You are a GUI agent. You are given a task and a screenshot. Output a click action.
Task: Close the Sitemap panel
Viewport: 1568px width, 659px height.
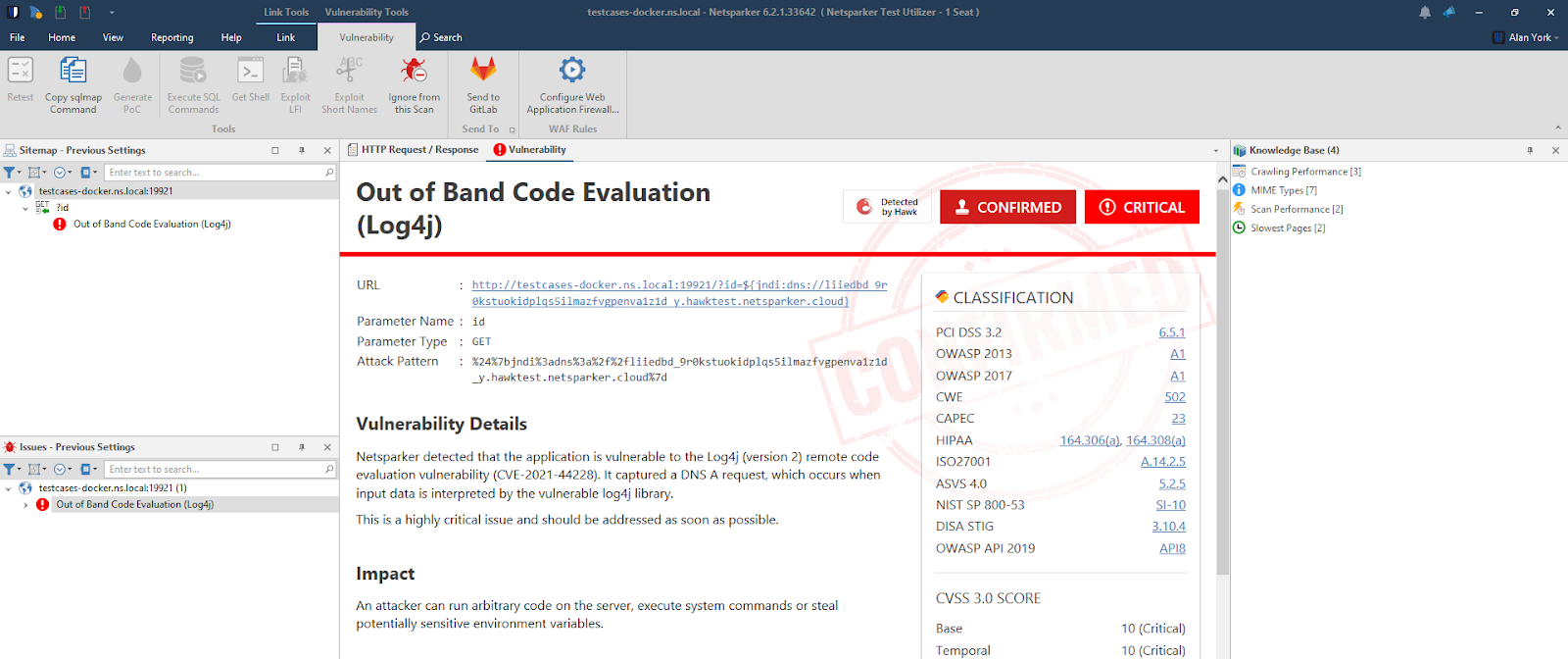(x=327, y=150)
